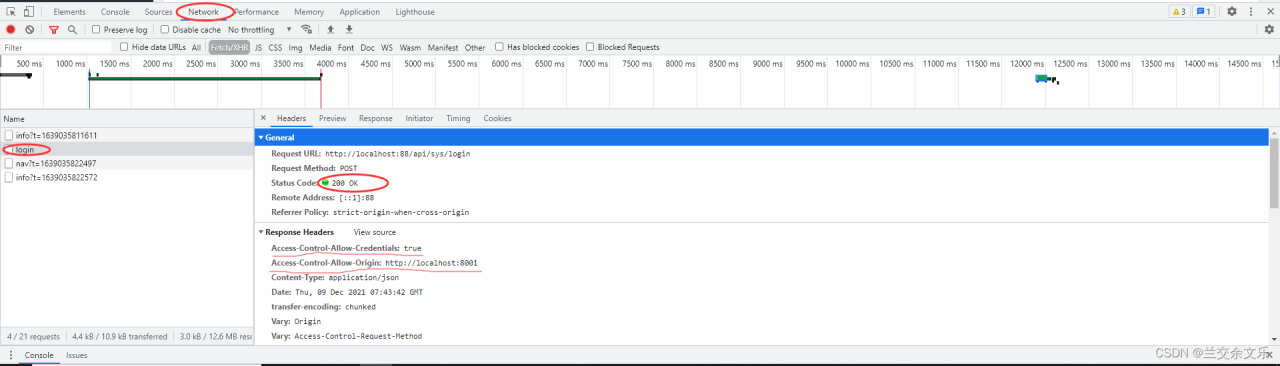This screenshot has width=1280, height=366.
Task: Open network settings gear icon
Action: (x=1269, y=30)
